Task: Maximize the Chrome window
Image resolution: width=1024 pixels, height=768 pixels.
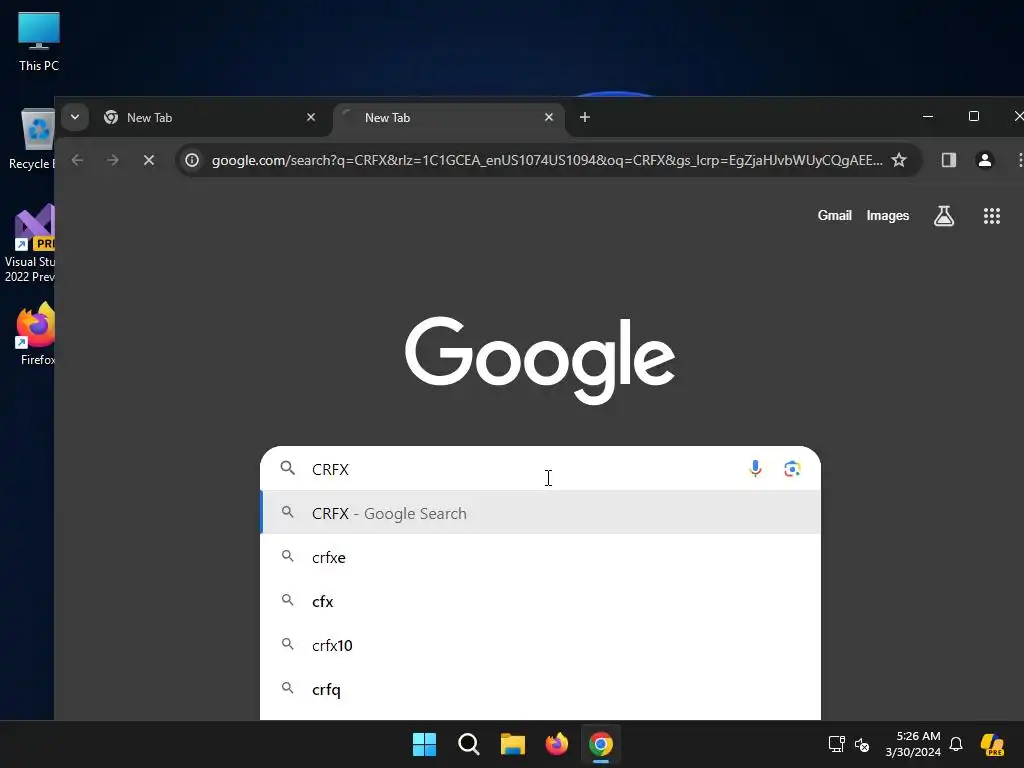Action: pyautogui.click(x=974, y=116)
